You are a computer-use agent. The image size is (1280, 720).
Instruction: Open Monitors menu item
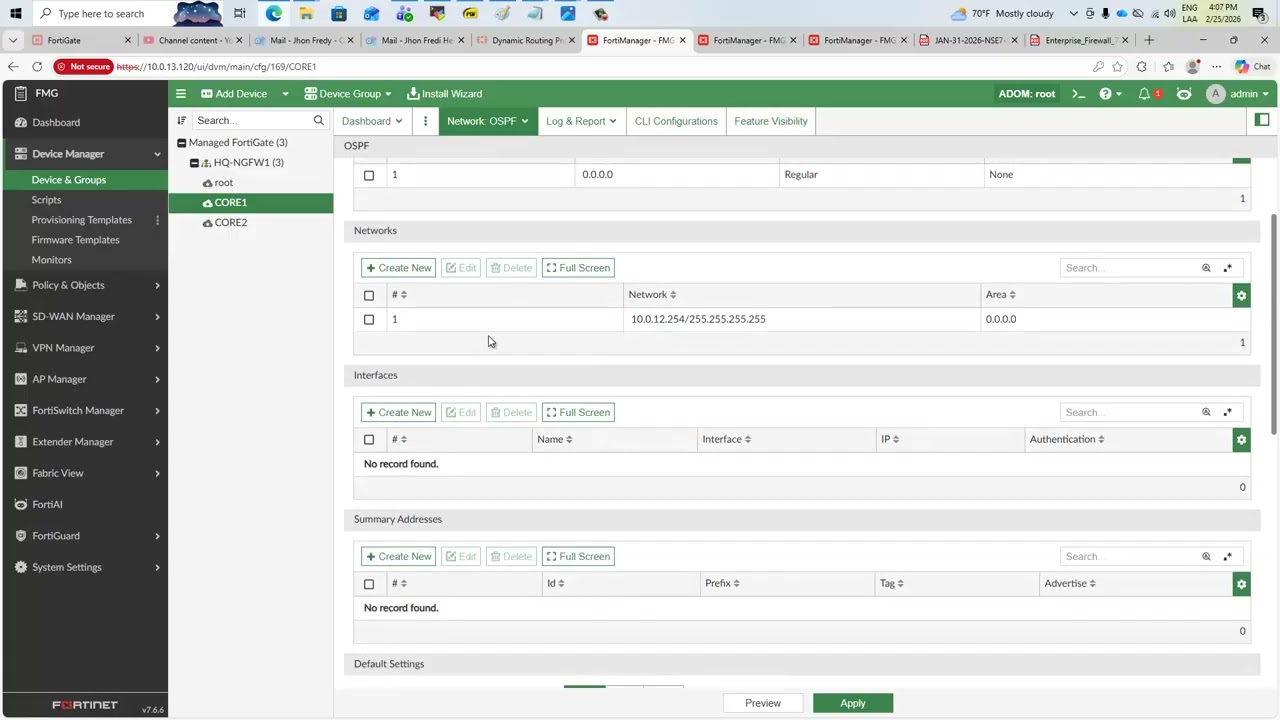tap(51, 260)
